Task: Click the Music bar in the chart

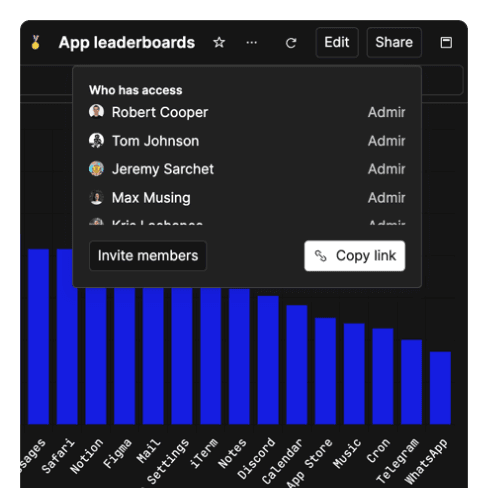Action: pos(354,374)
